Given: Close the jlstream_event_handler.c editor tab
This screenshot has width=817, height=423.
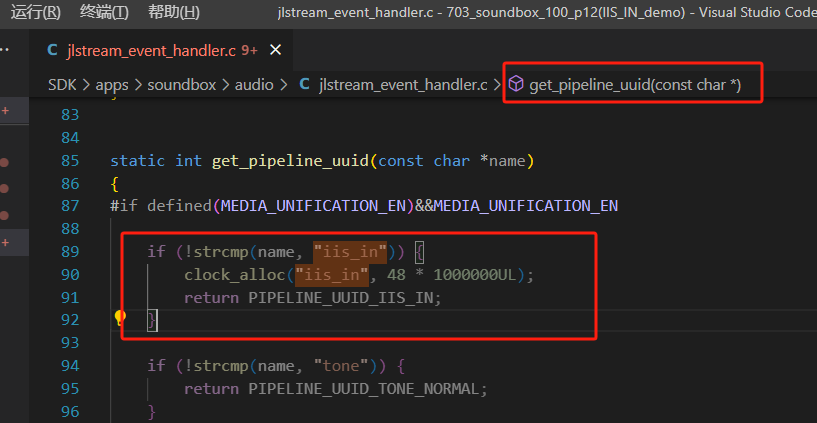Looking at the screenshot, I should 275,50.
